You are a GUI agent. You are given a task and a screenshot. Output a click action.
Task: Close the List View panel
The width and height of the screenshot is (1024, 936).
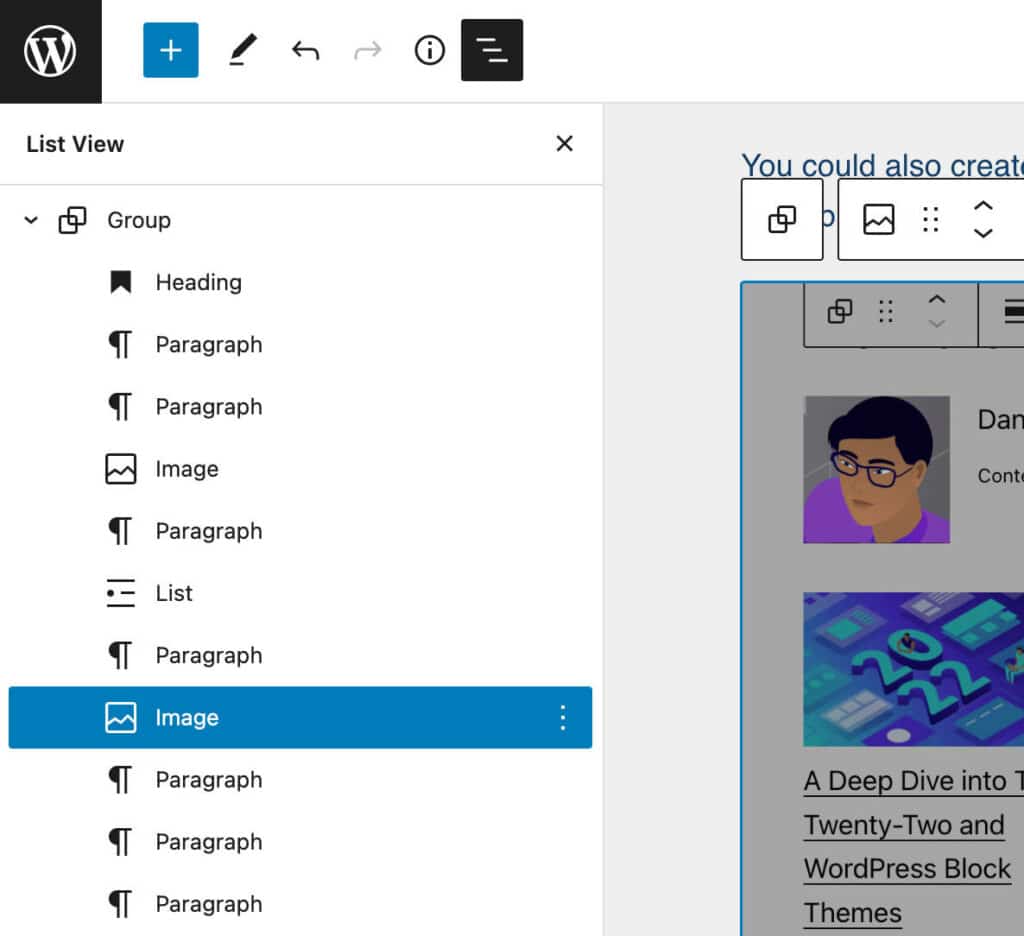[564, 143]
